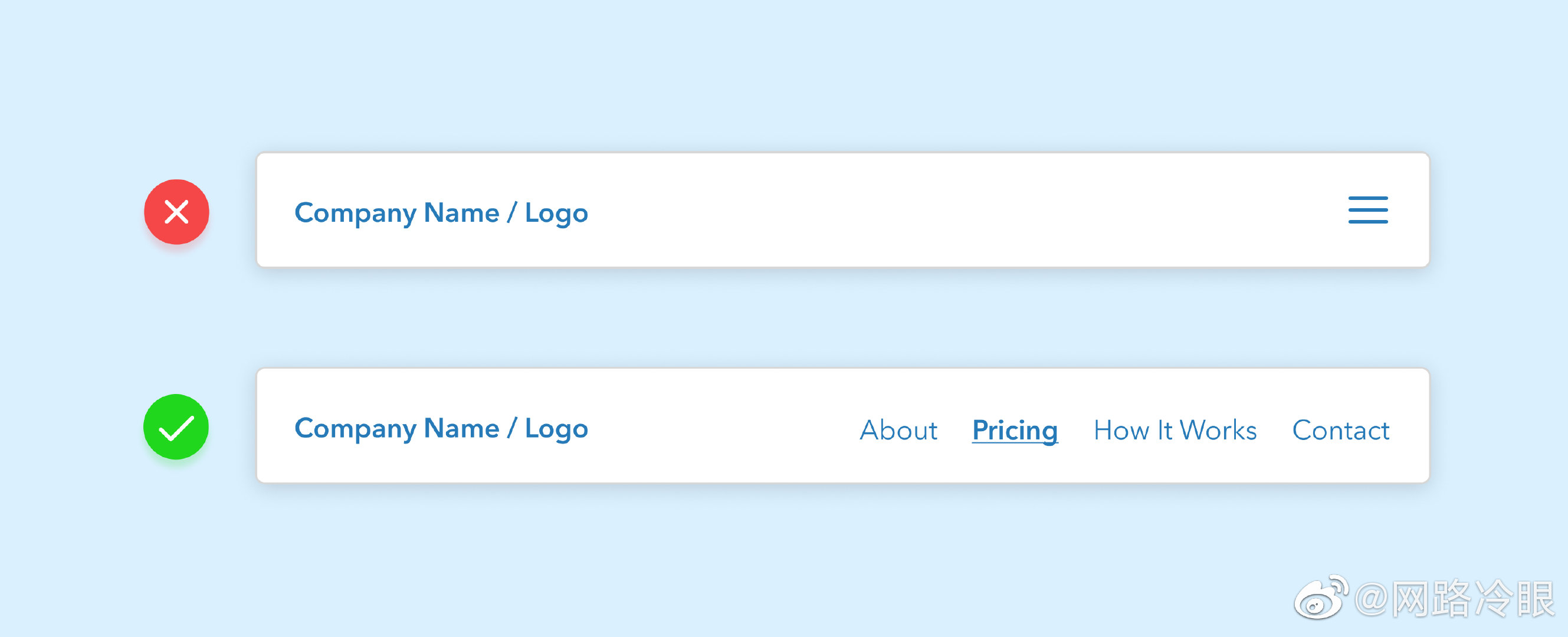The height and width of the screenshot is (637, 1568).
Task: Click "Company" in the hamburger-menu navbar
Action: pos(355,213)
